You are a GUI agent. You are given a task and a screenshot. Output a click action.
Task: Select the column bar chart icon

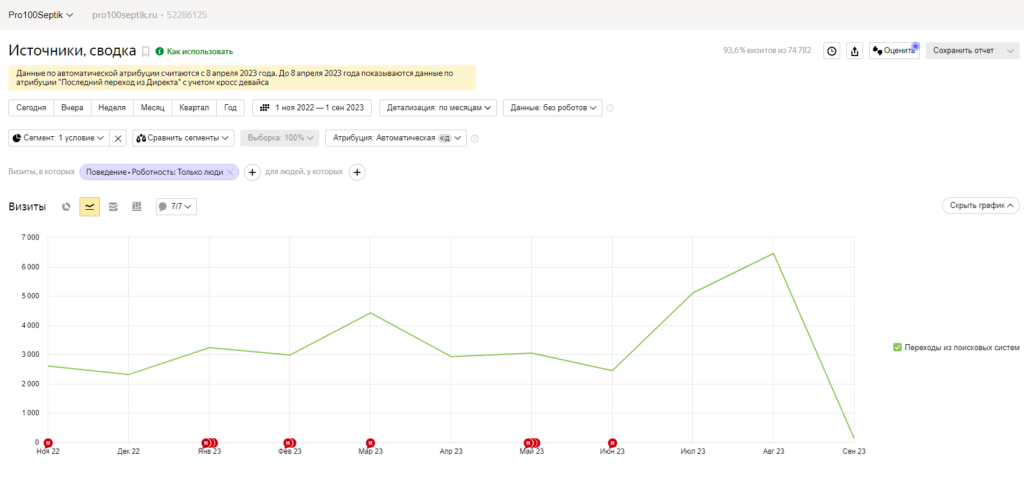(136, 206)
